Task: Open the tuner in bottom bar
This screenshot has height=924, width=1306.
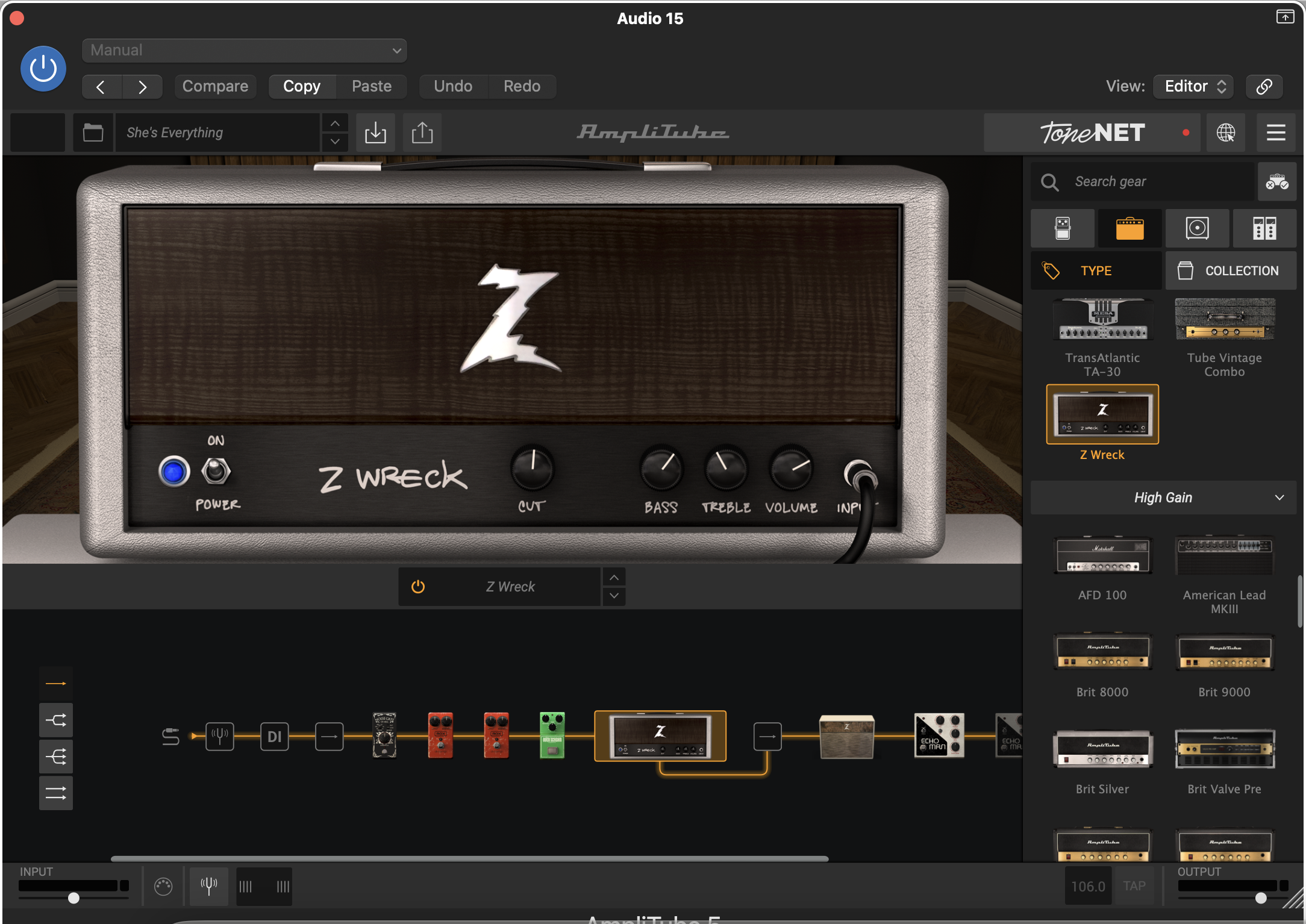Action: pyautogui.click(x=209, y=886)
